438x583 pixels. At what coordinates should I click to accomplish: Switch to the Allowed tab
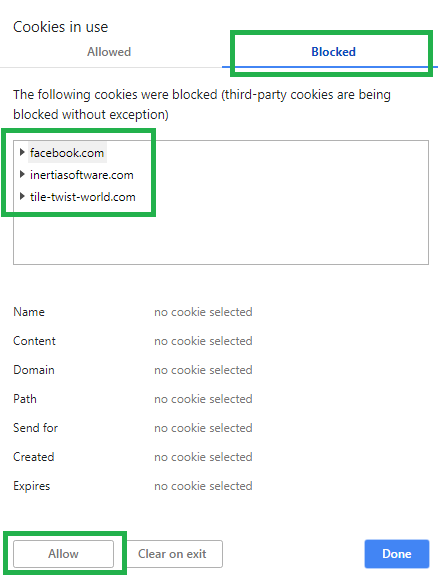(x=109, y=52)
